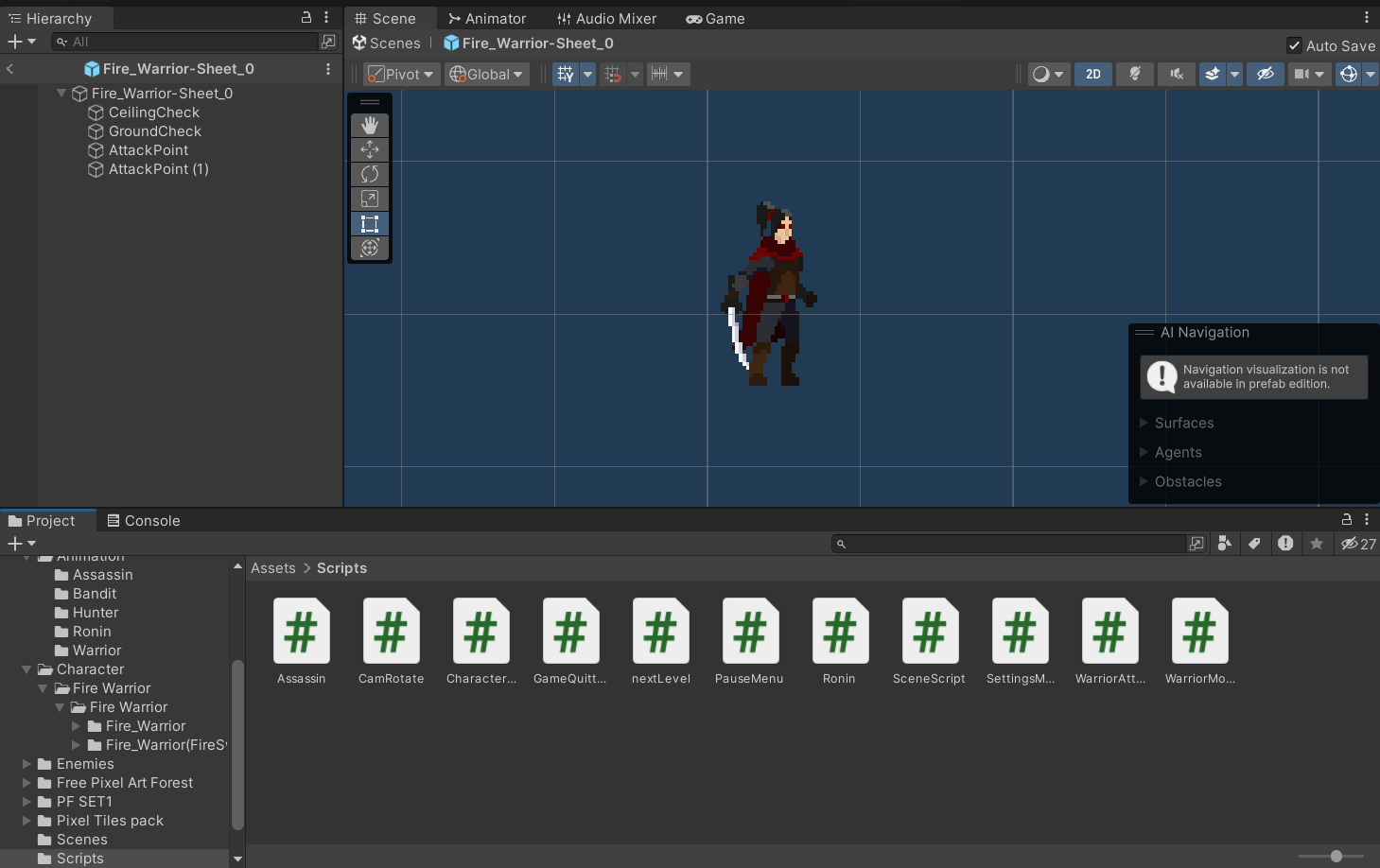
Task: Open the Pivot handle position dropdown
Action: [x=402, y=74]
